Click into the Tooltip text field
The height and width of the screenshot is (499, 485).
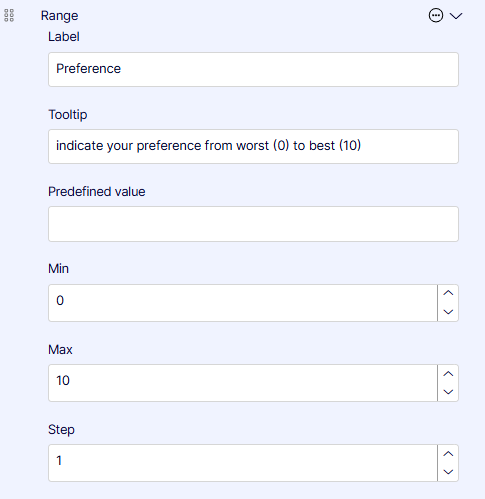click(253, 146)
